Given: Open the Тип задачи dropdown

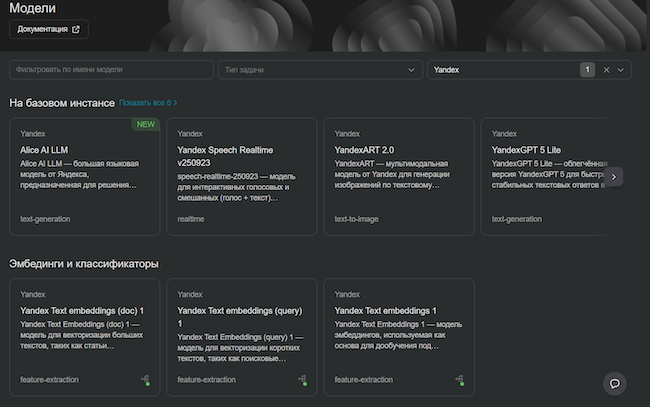Looking at the screenshot, I should [320, 70].
